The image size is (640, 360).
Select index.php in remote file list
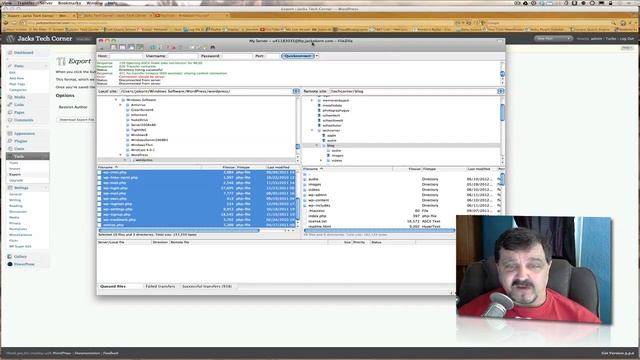317,216
